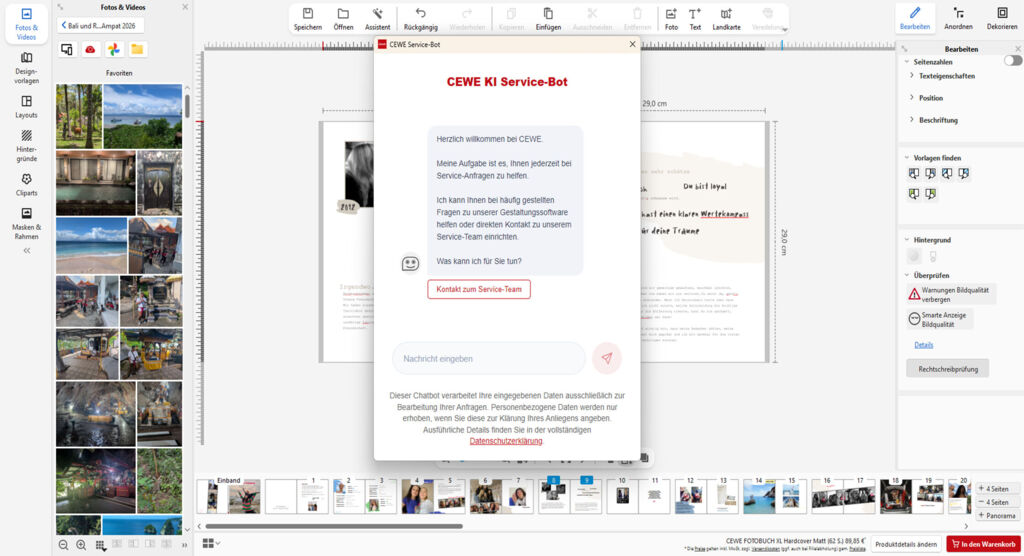Go back from Bali und R...Ampat 2026 folder
This screenshot has height=556, width=1024.
pos(101,25)
